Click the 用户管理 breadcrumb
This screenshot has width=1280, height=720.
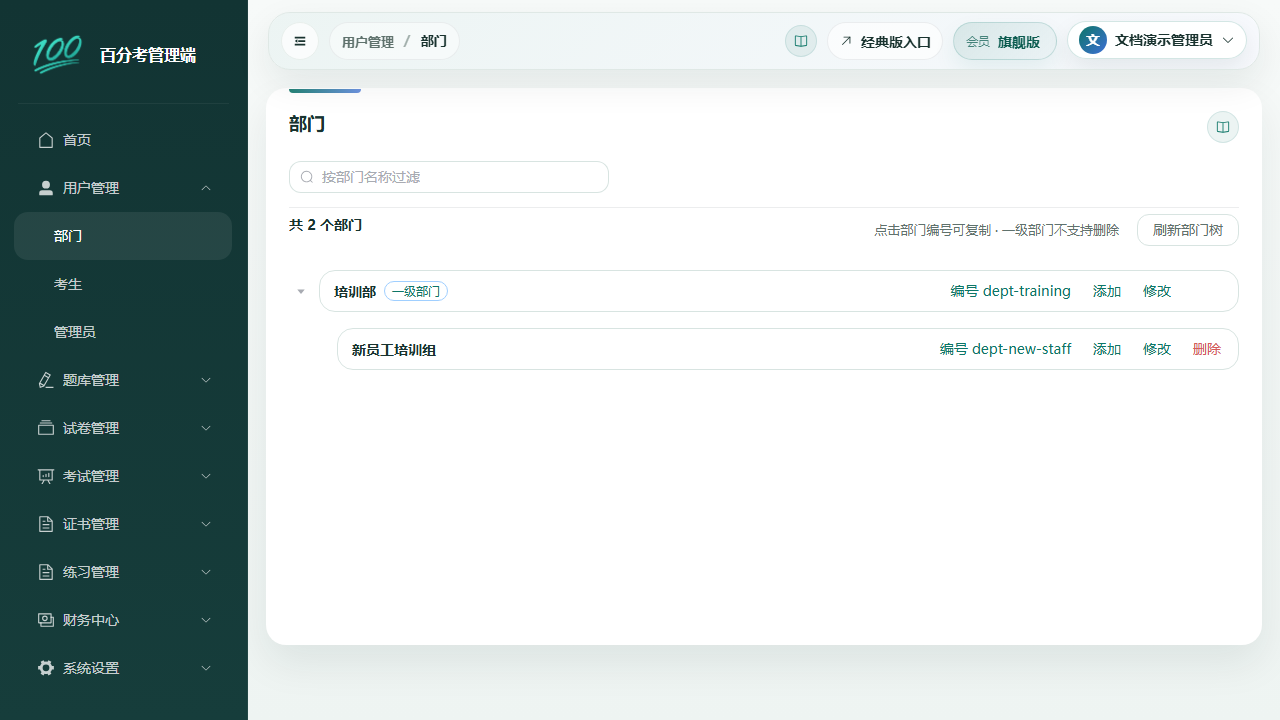click(x=368, y=42)
